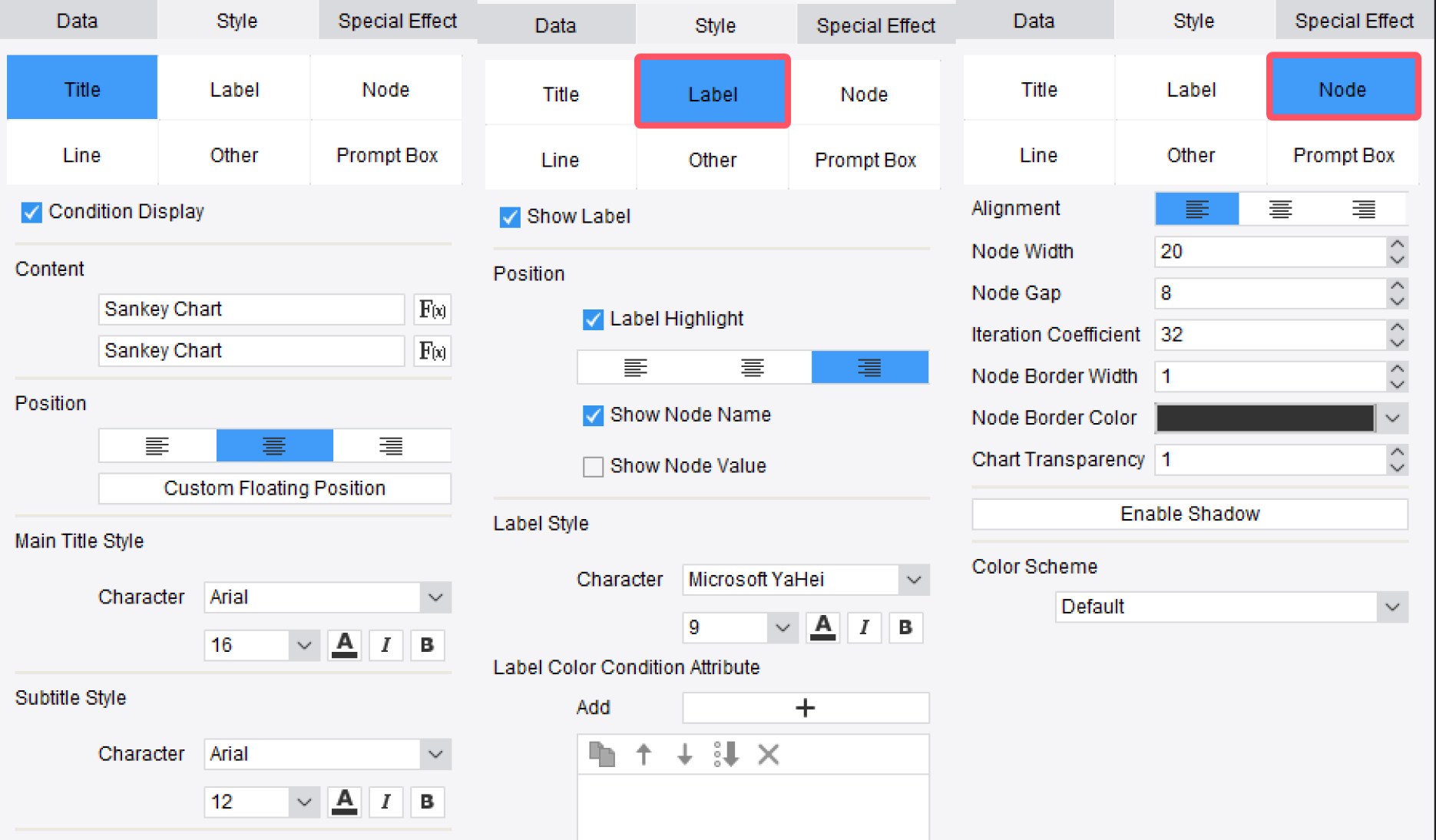
Task: Click the copy icon in condition attribute toolbar
Action: [x=601, y=754]
